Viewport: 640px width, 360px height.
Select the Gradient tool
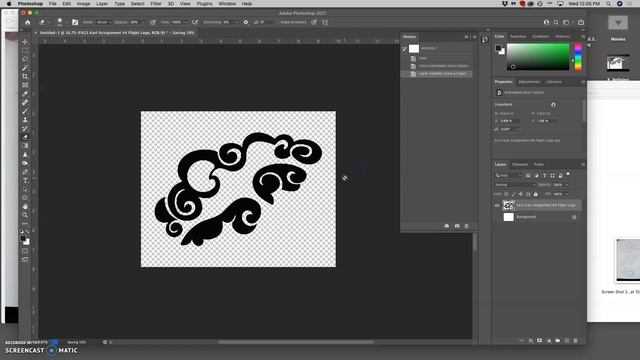point(25,146)
